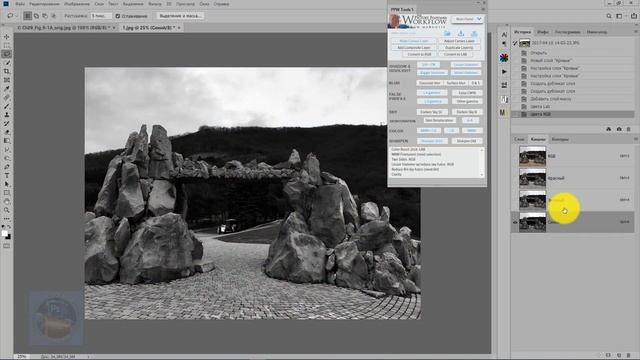Open the color wheel panel icon
640x360 pixels.
click(504, 58)
